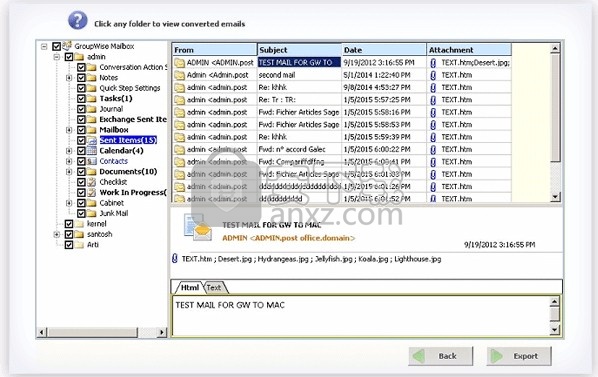Click the Documents(10) folder icon

pyautogui.click(x=92, y=172)
